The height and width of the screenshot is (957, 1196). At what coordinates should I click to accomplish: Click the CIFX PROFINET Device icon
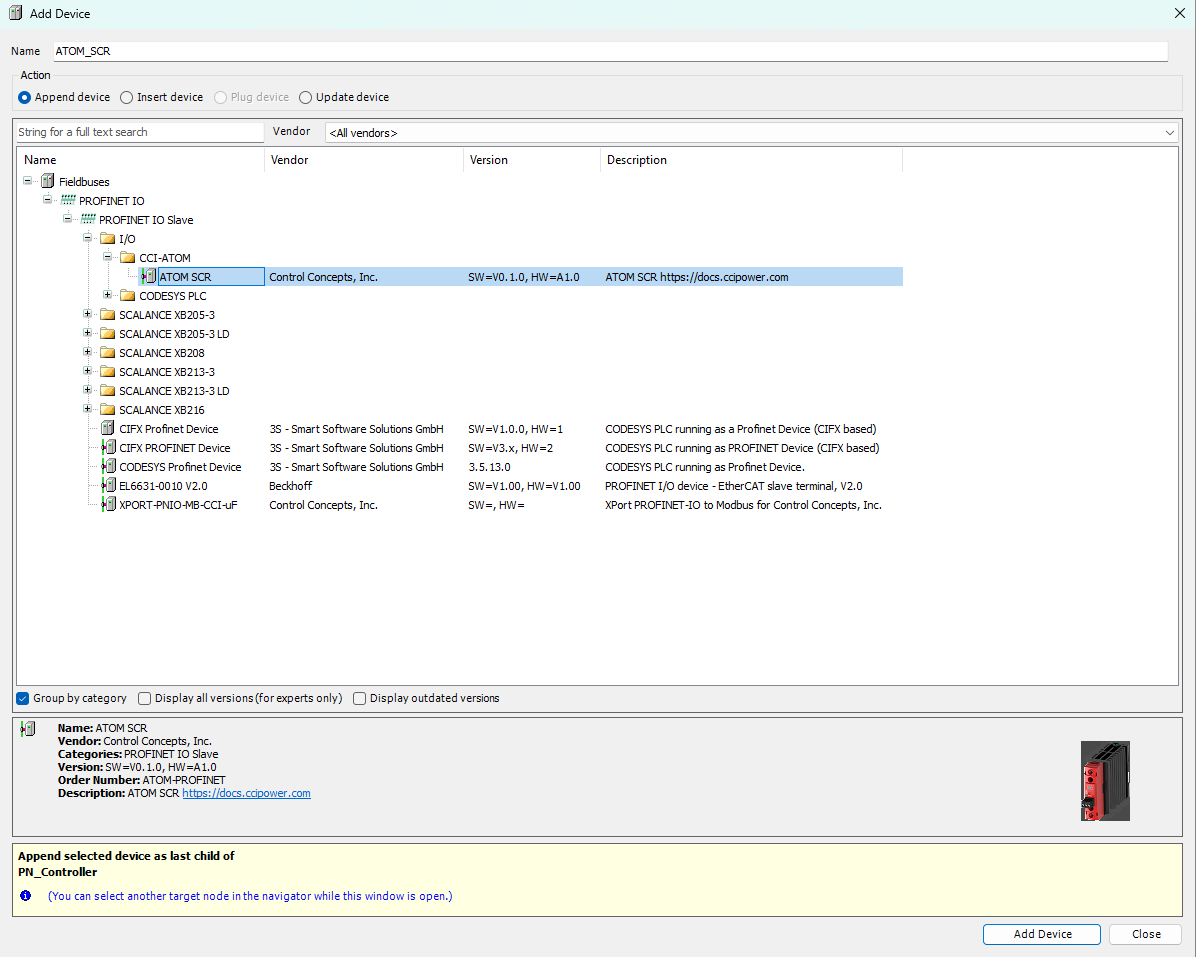tap(108, 447)
